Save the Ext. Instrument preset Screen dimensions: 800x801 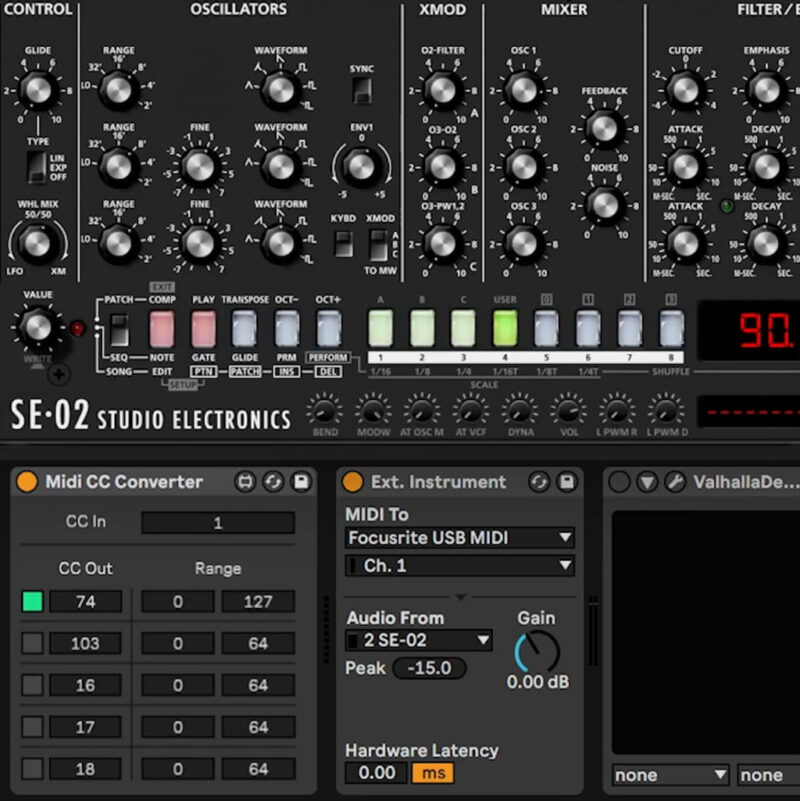[568, 482]
